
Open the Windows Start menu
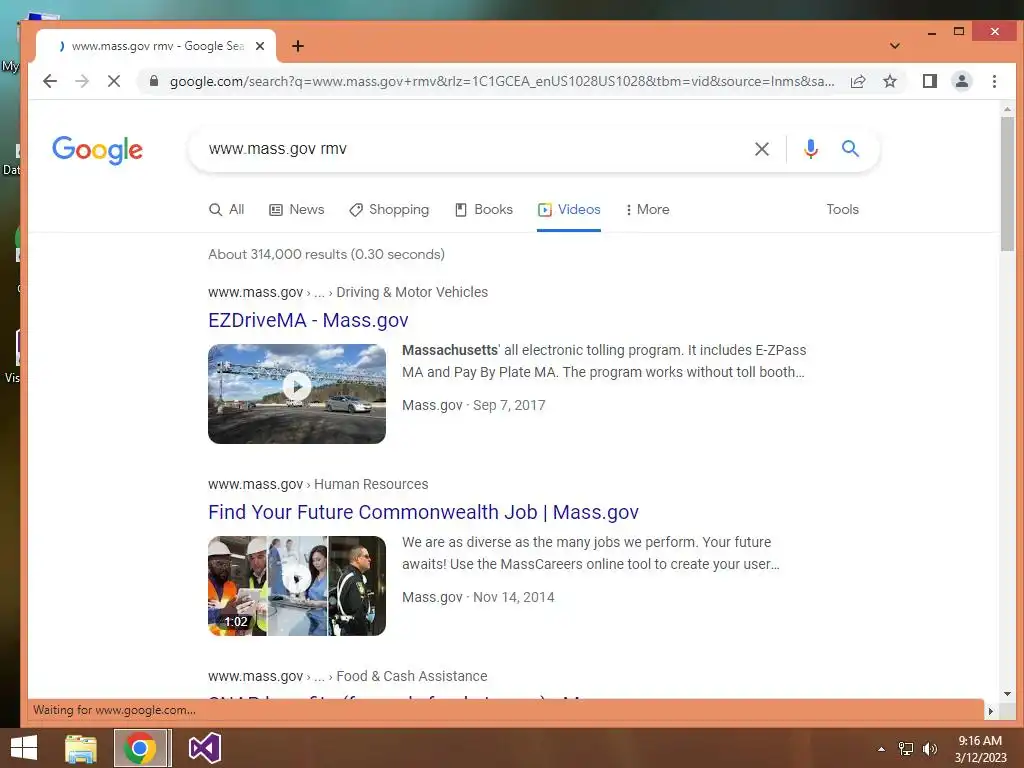click(24, 748)
